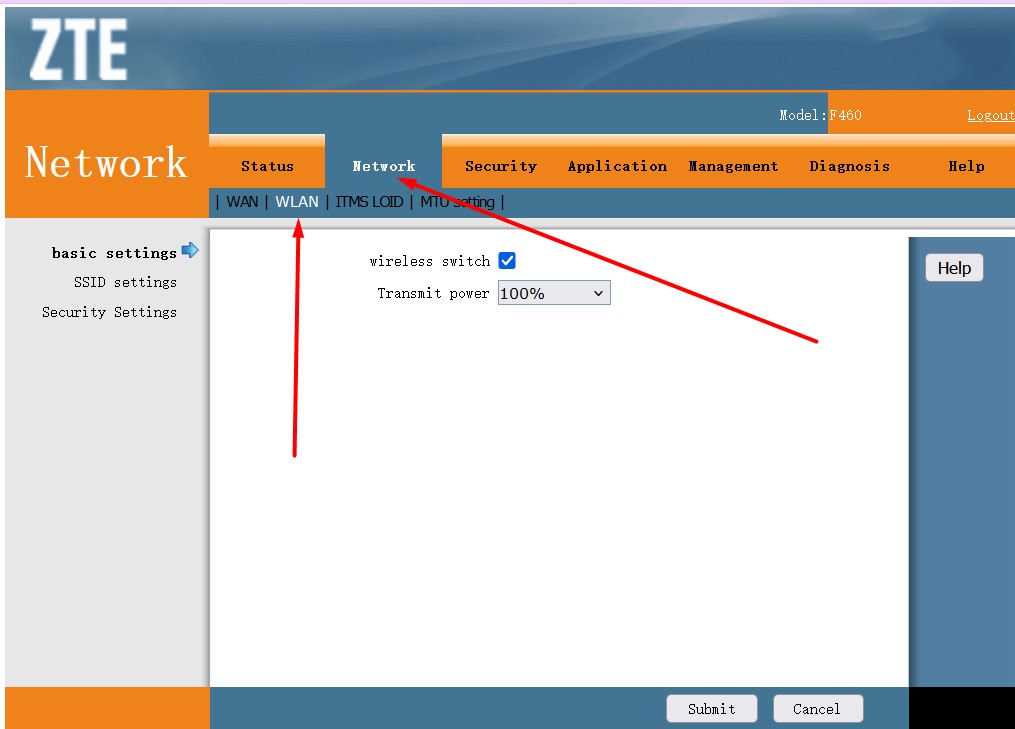Open the Transmit power dropdown
The width and height of the screenshot is (1015, 729).
pos(553,293)
